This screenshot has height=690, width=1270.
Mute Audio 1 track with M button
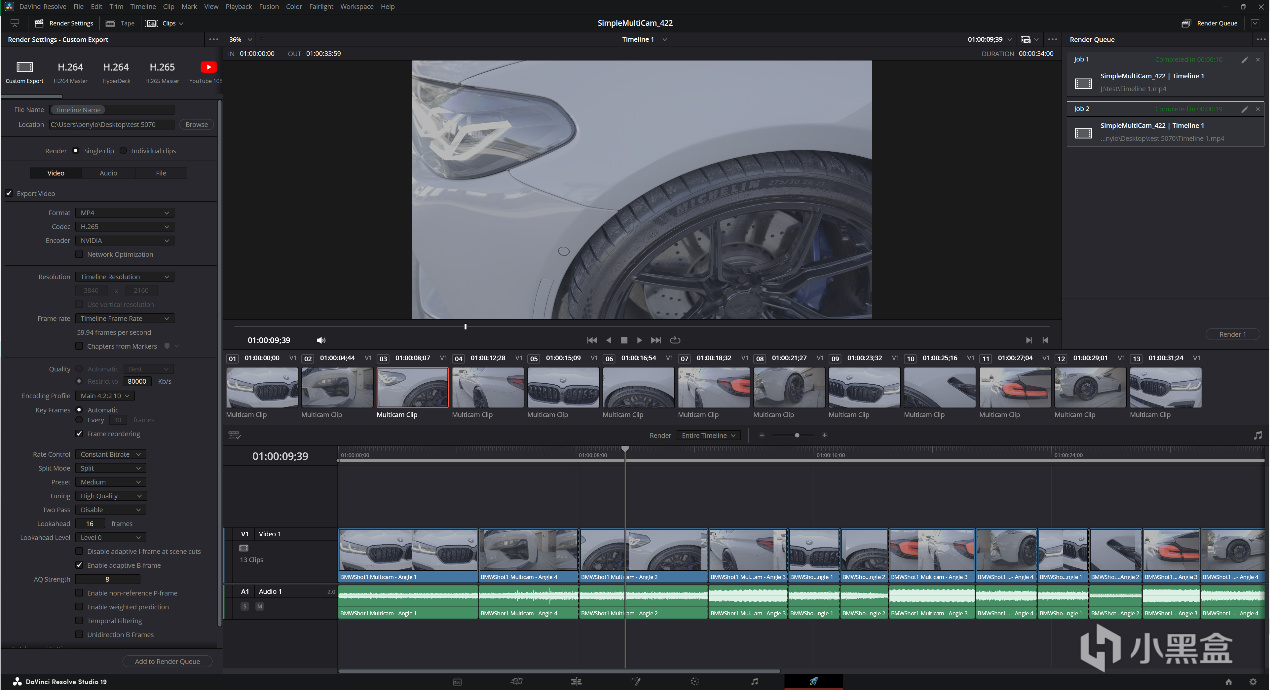[x=259, y=606]
